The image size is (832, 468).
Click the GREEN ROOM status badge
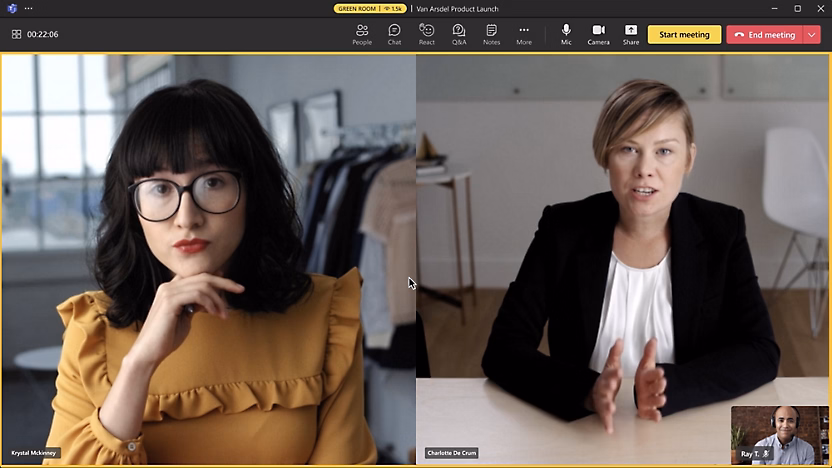370,8
